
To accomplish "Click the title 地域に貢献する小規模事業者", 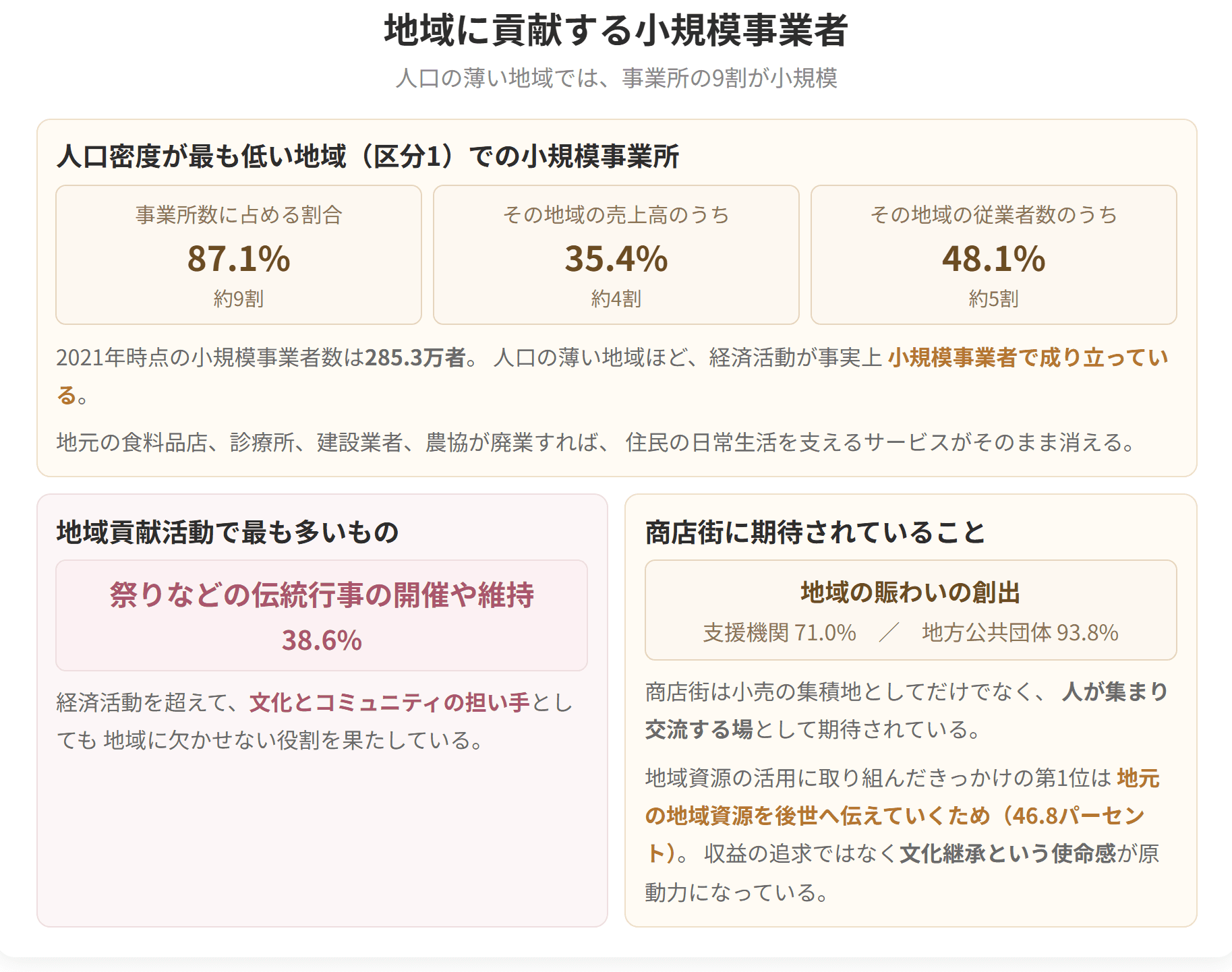I will coord(616,31).
